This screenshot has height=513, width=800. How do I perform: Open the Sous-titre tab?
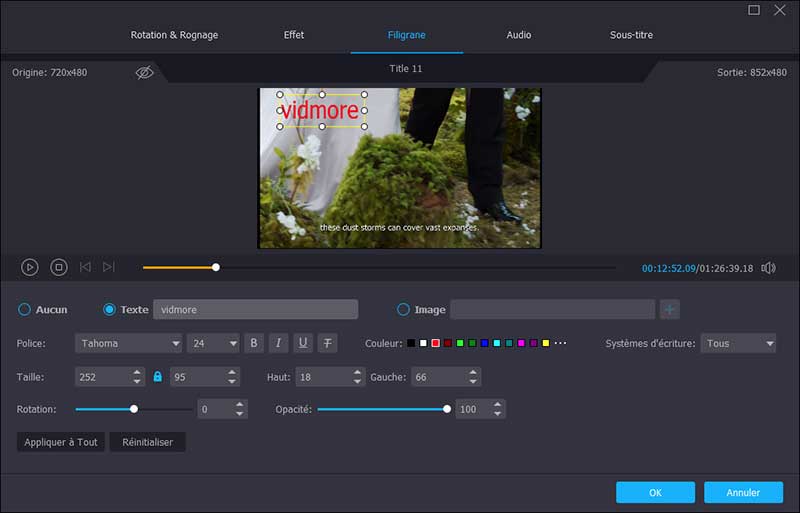point(631,35)
